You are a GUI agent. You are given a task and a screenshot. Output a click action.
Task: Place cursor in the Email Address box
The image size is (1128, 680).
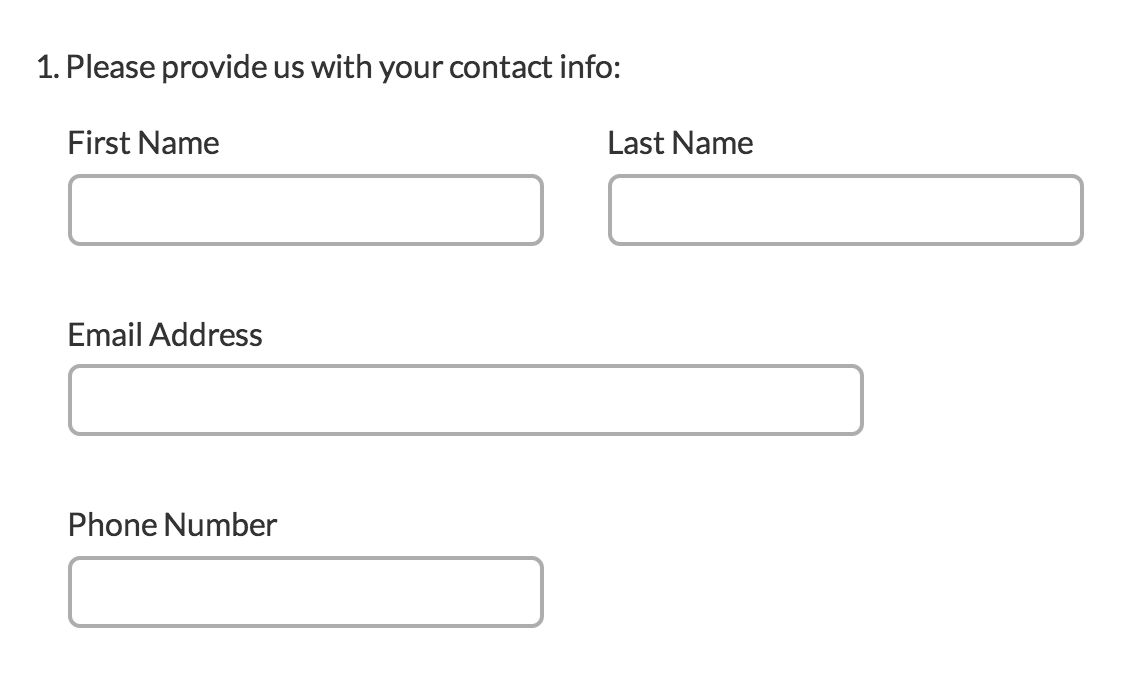(465, 400)
